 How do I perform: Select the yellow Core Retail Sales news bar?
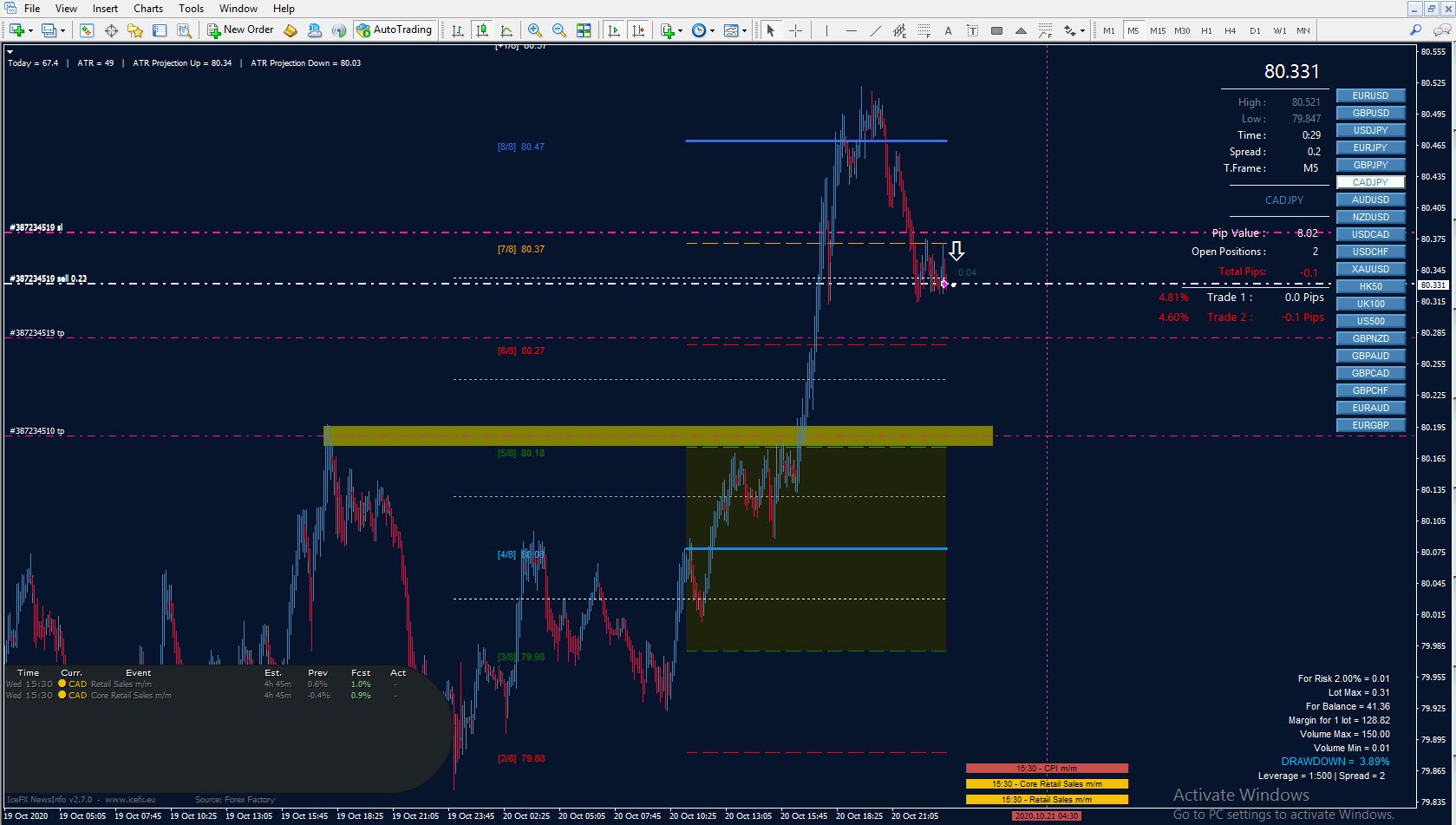pyautogui.click(x=1047, y=784)
